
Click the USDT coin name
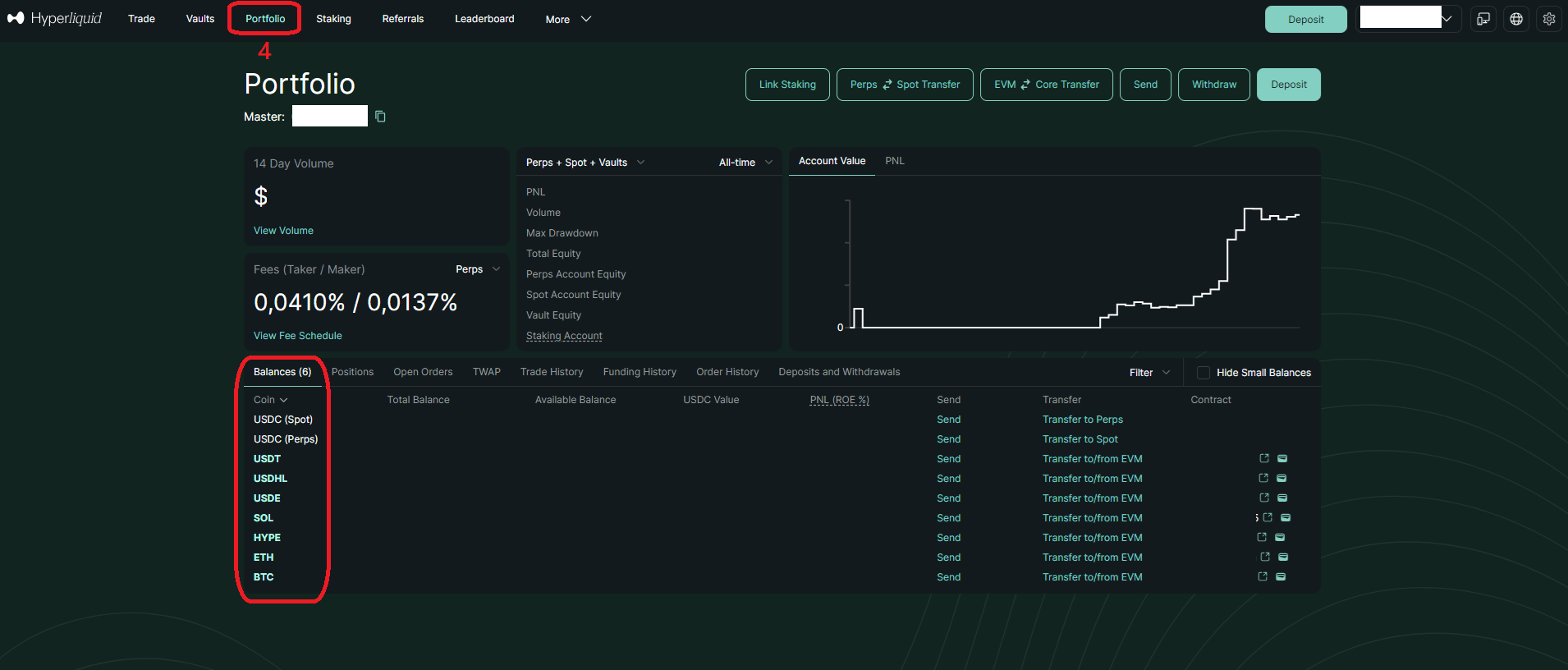[267, 459]
